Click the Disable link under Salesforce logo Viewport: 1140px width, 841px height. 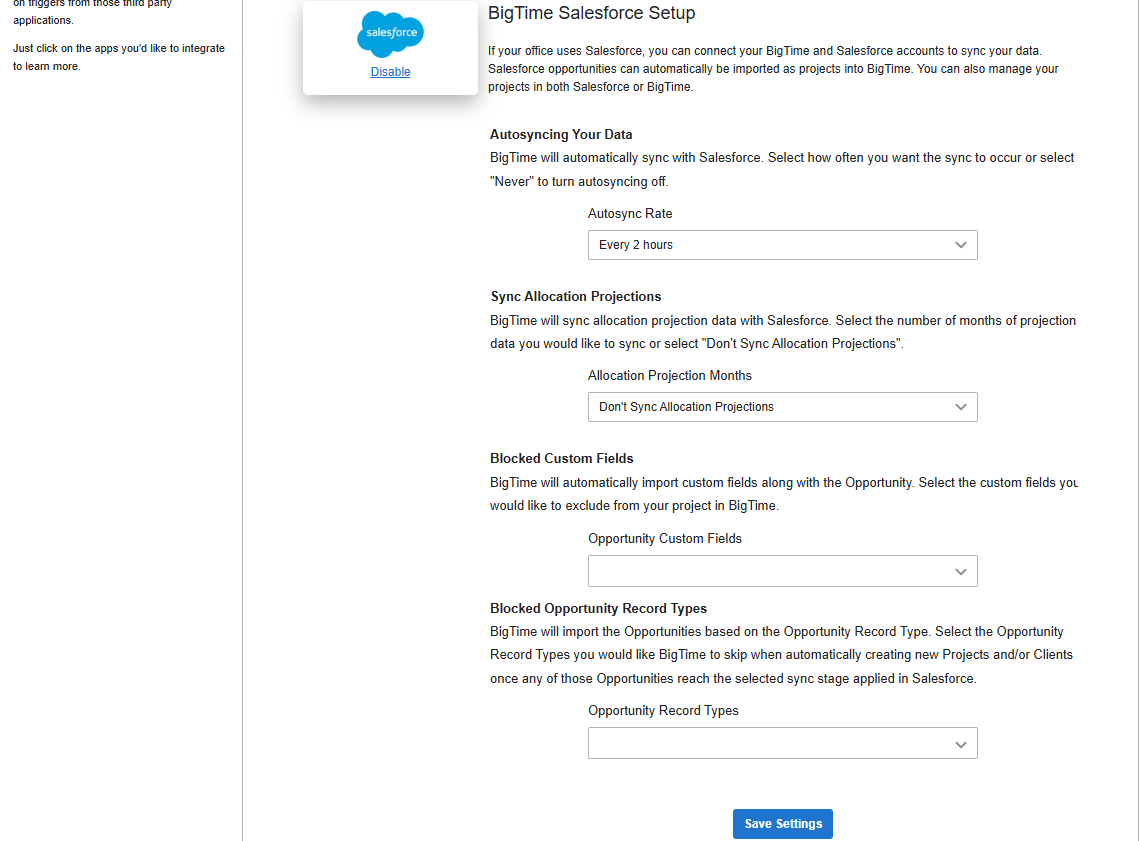[390, 72]
